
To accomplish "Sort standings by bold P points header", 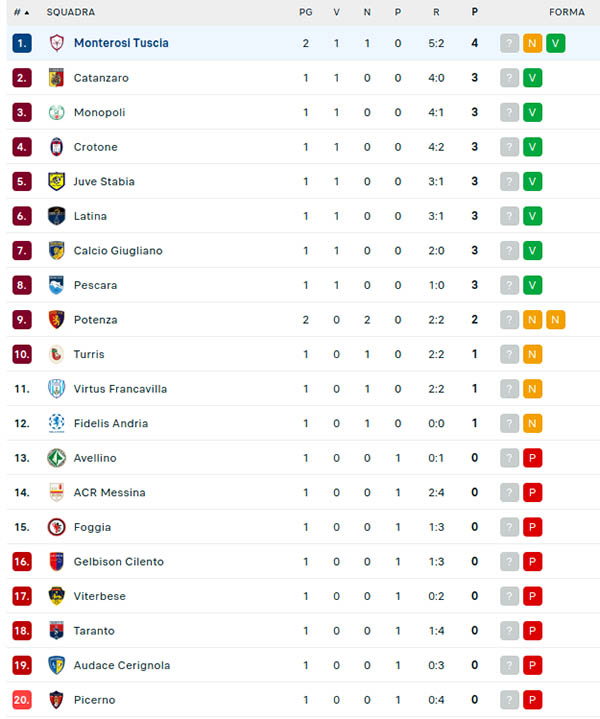I will point(475,12).
